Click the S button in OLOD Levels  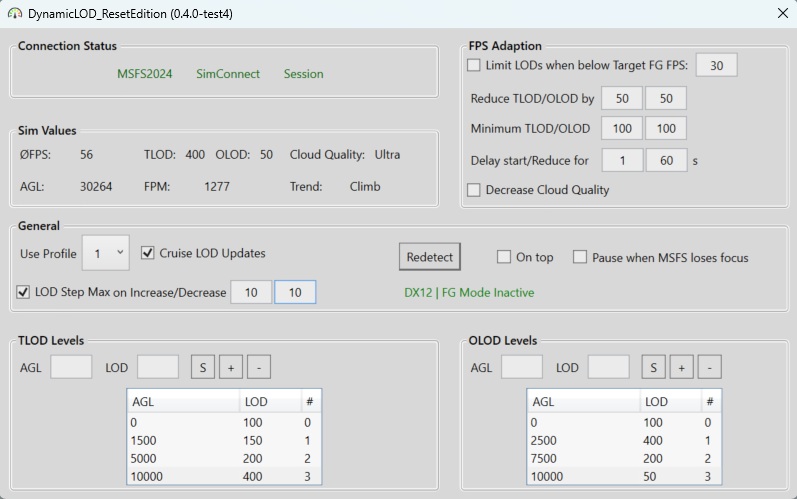(x=654, y=367)
